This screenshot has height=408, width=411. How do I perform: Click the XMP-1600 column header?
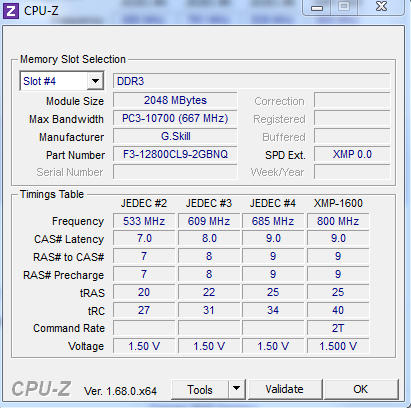pyautogui.click(x=338, y=203)
